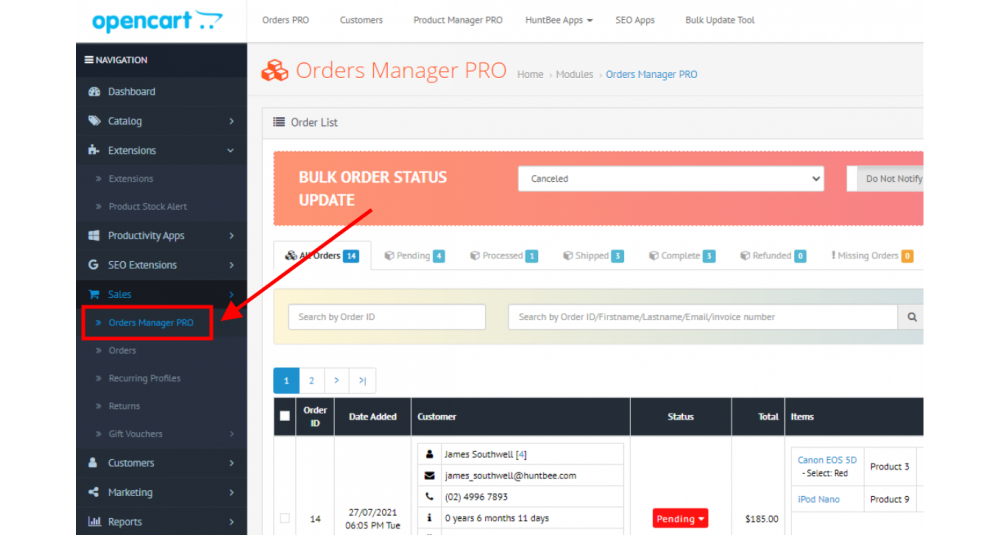Click the phone icon beside customer number

click(x=429, y=496)
